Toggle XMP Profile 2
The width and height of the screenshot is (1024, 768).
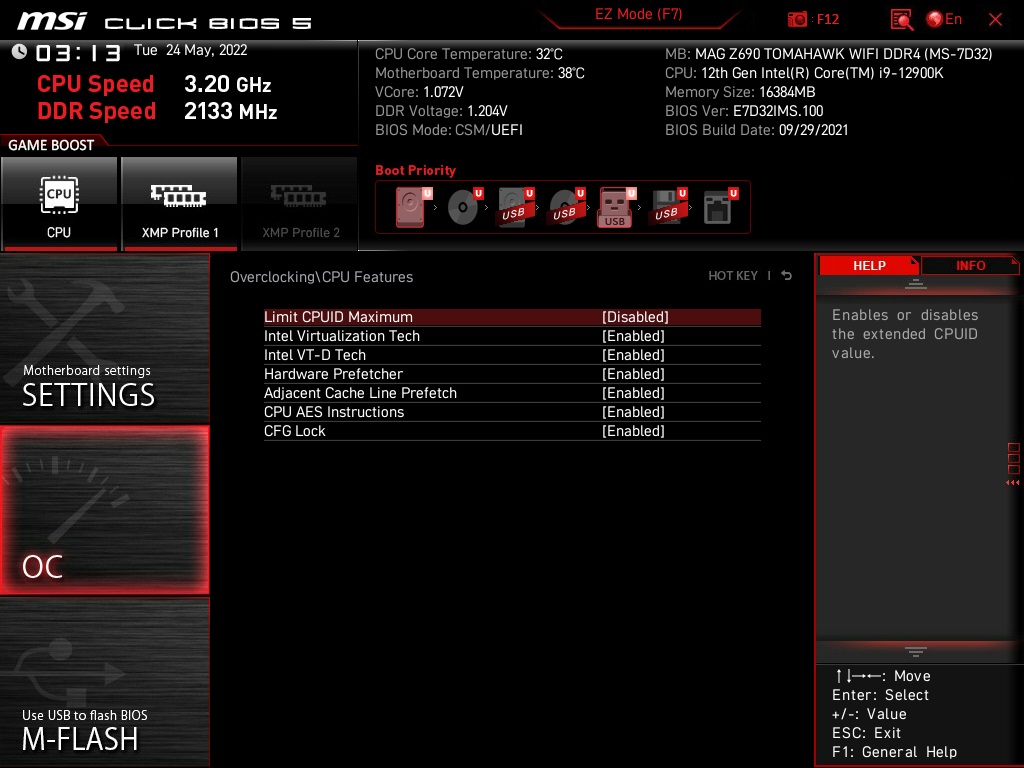(x=300, y=204)
